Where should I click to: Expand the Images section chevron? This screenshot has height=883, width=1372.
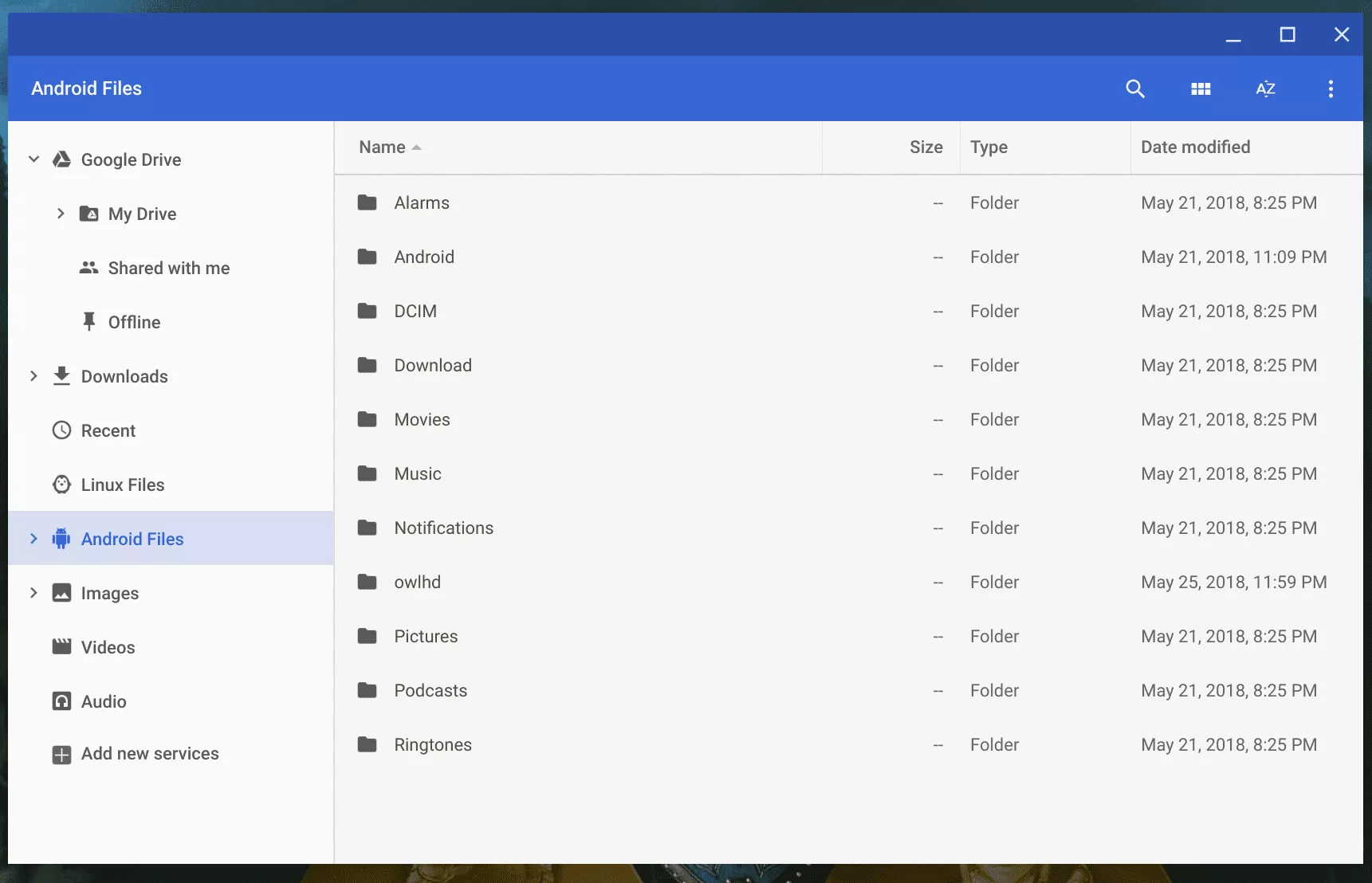(x=33, y=593)
